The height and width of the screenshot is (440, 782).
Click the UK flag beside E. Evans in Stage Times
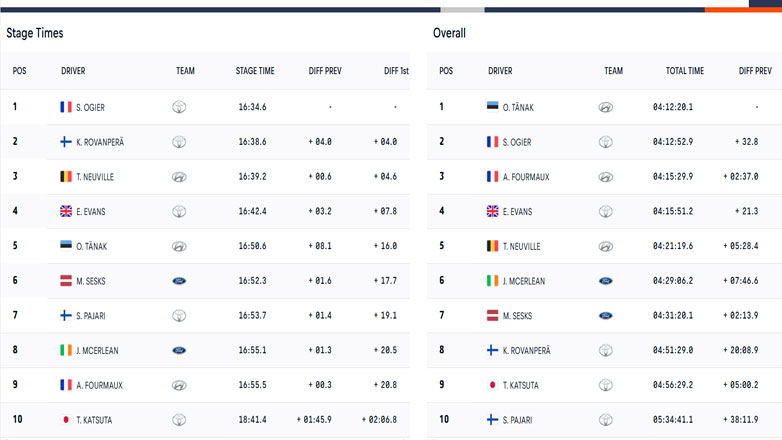[66, 212]
